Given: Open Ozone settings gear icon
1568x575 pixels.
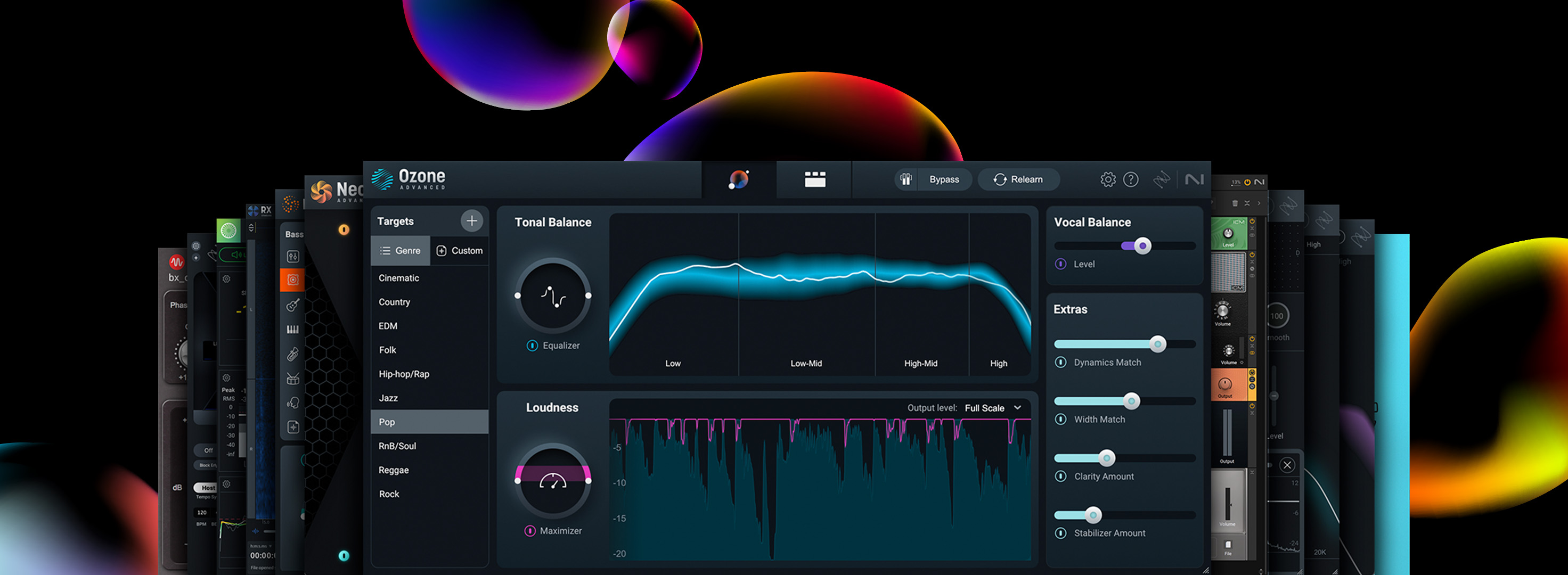Looking at the screenshot, I should pos(1108,179).
